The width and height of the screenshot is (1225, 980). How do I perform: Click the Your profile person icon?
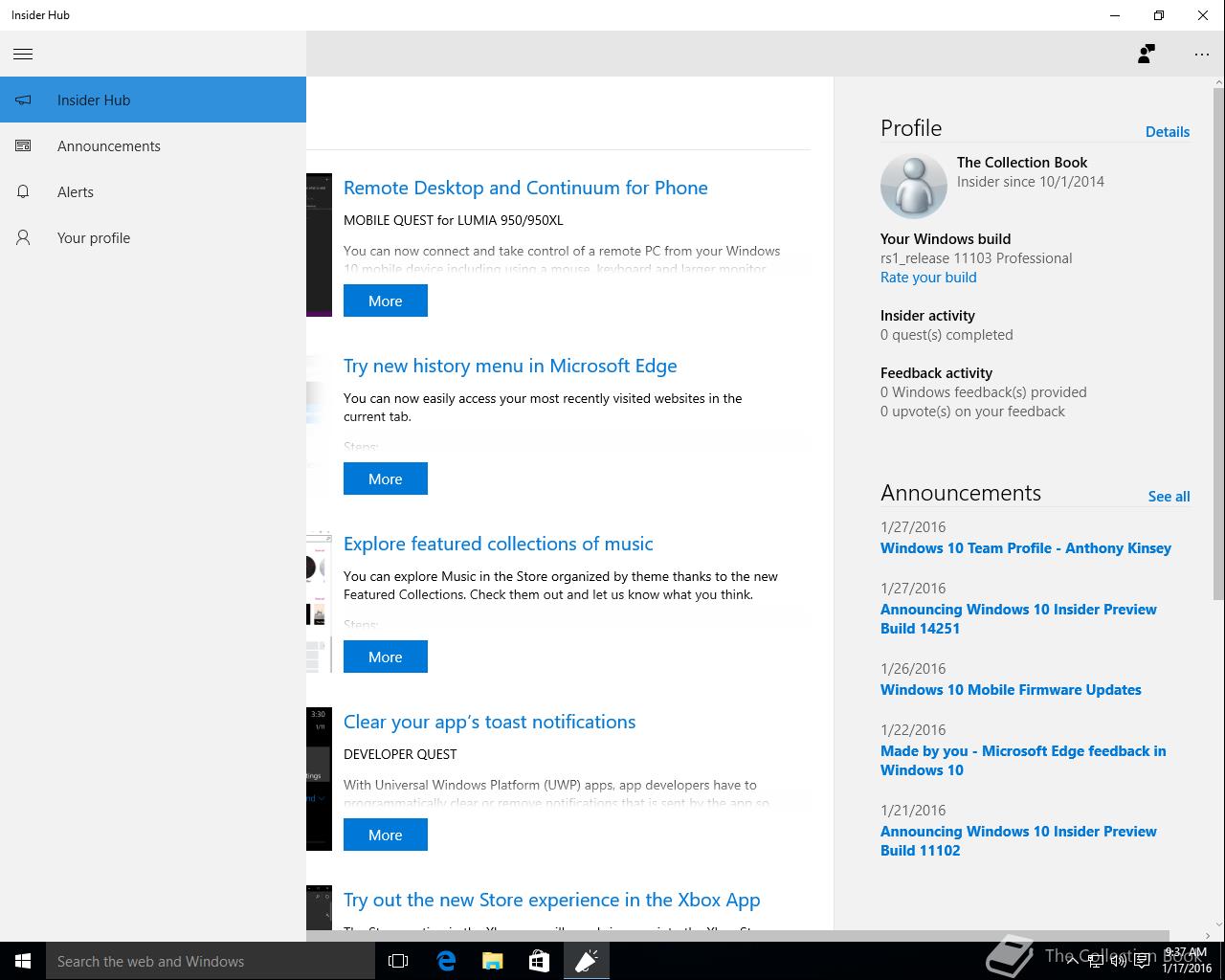(23, 237)
